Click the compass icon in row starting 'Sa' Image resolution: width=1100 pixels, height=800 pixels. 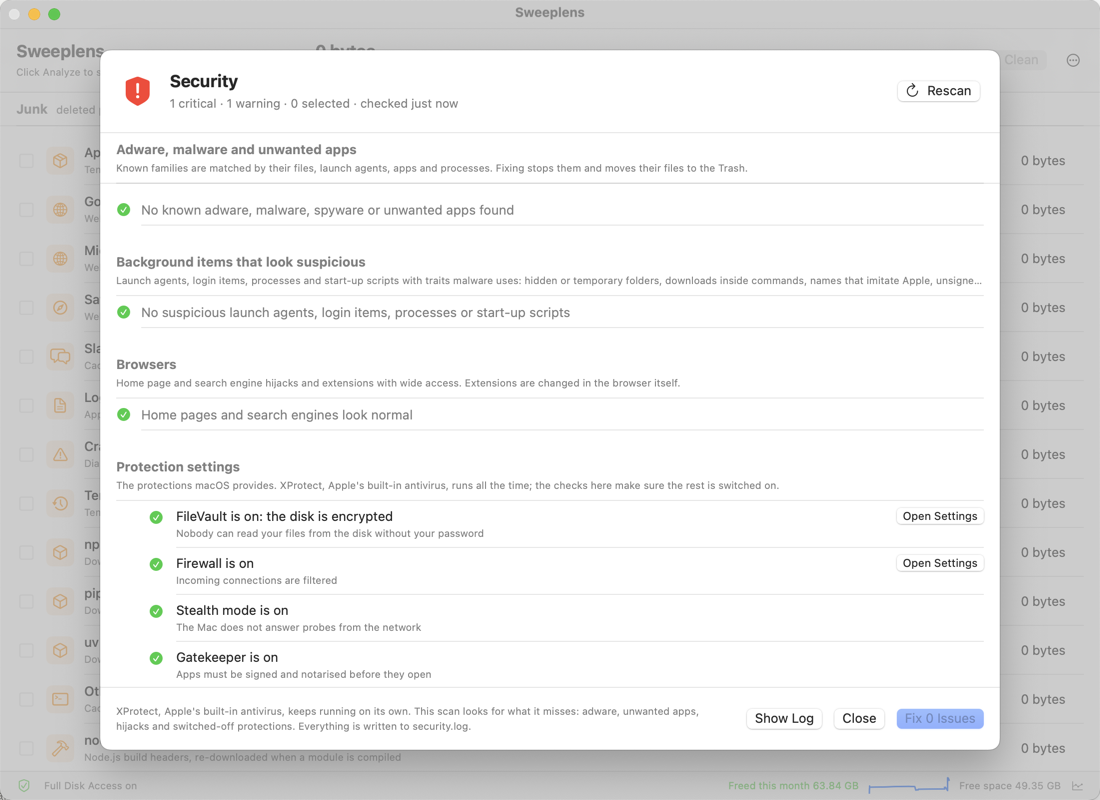[x=60, y=307]
